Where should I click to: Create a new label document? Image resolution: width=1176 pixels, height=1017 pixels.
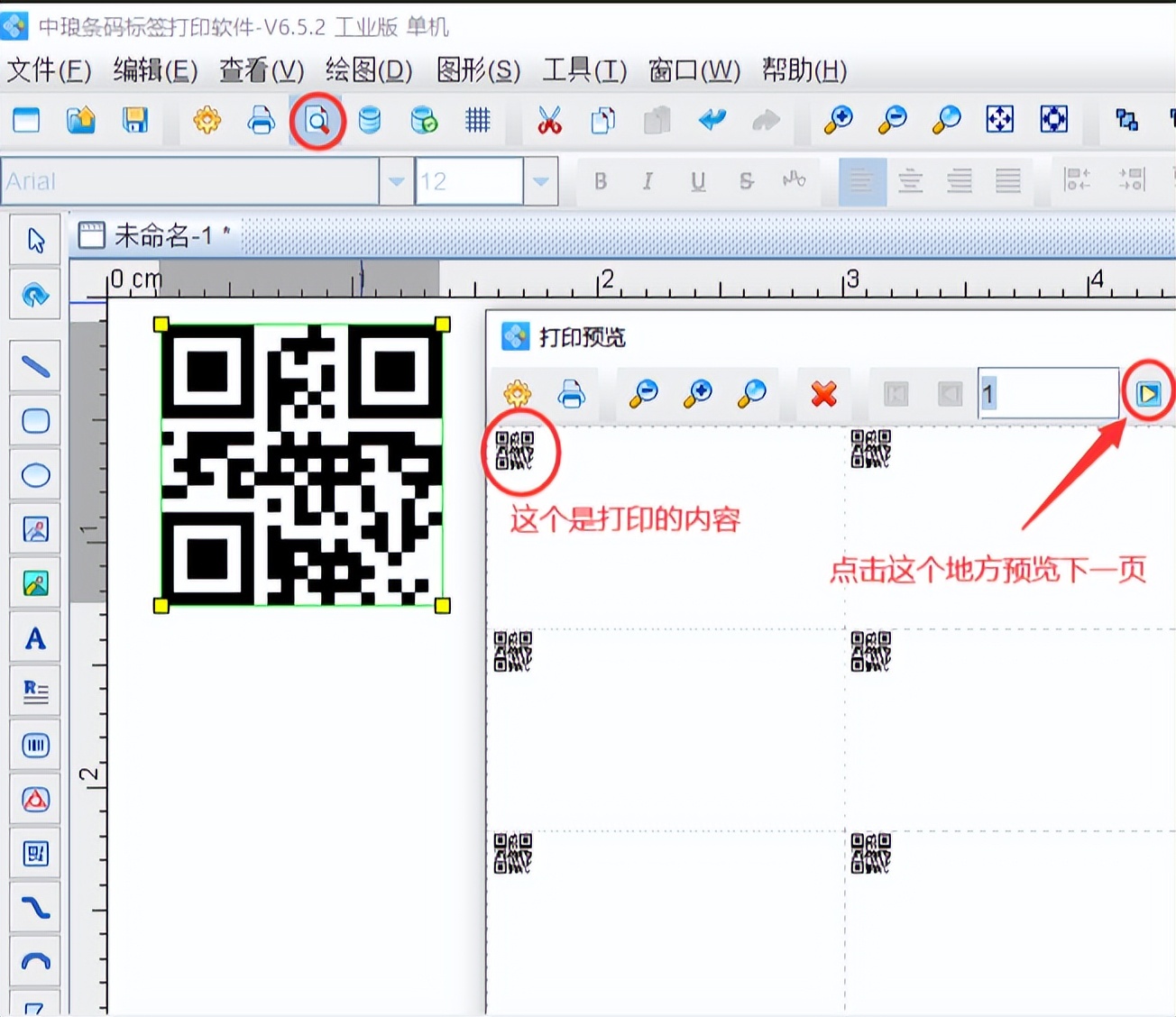(26, 120)
